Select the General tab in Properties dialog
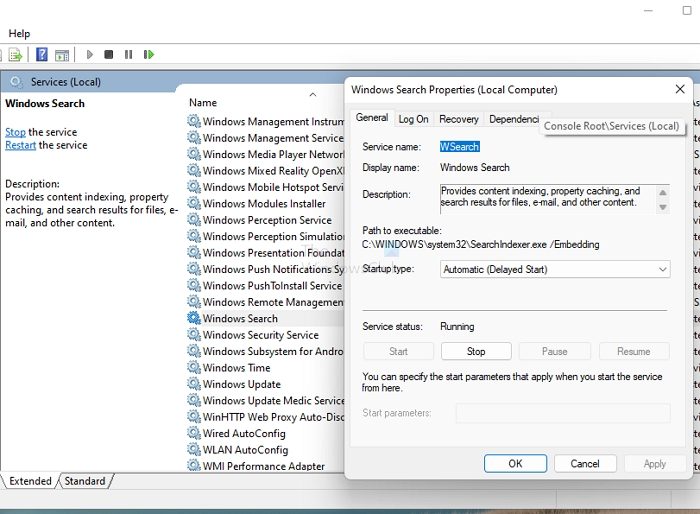The width and height of the screenshot is (700, 514). [x=371, y=118]
